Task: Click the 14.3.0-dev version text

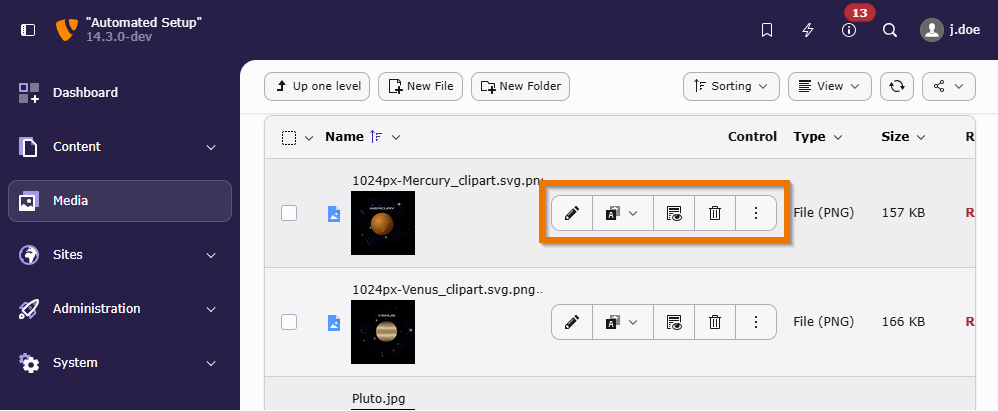Action: point(119,37)
